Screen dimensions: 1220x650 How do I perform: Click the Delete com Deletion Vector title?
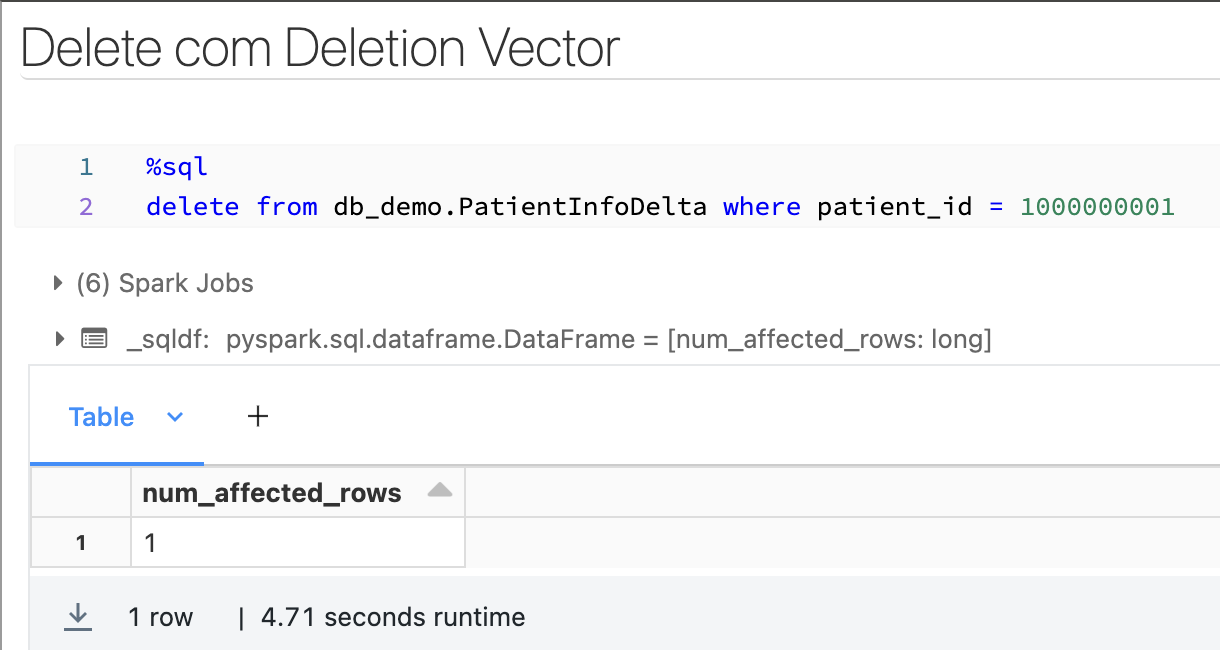320,48
